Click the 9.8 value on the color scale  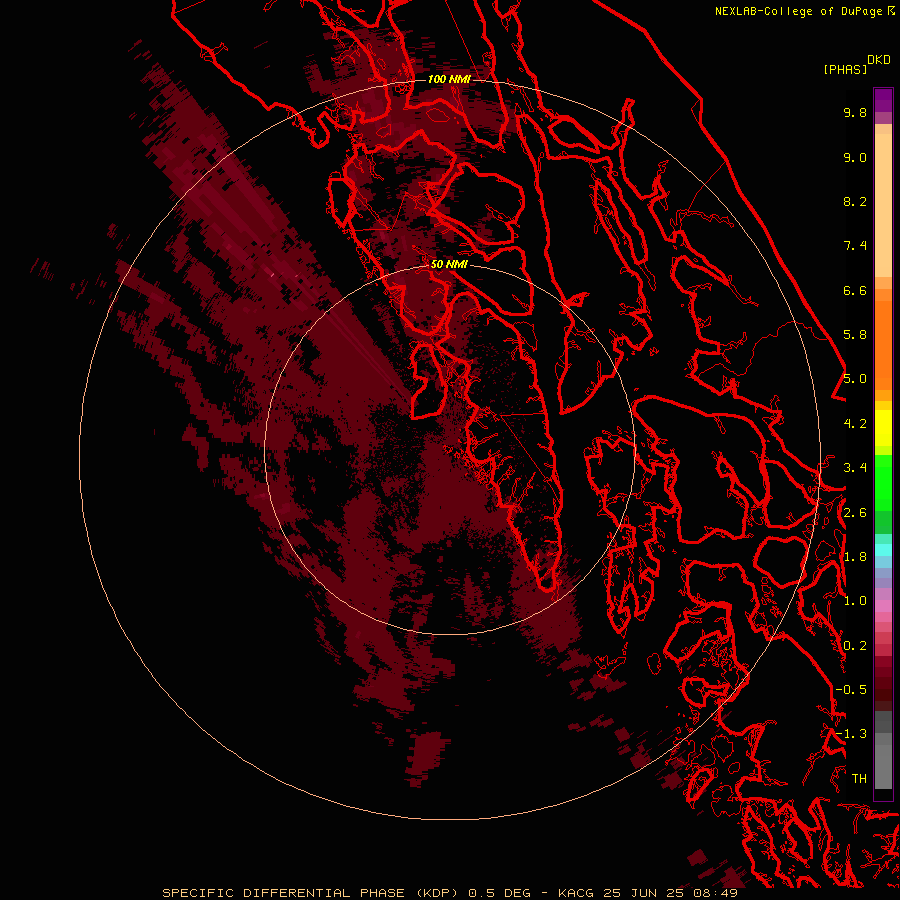point(855,112)
